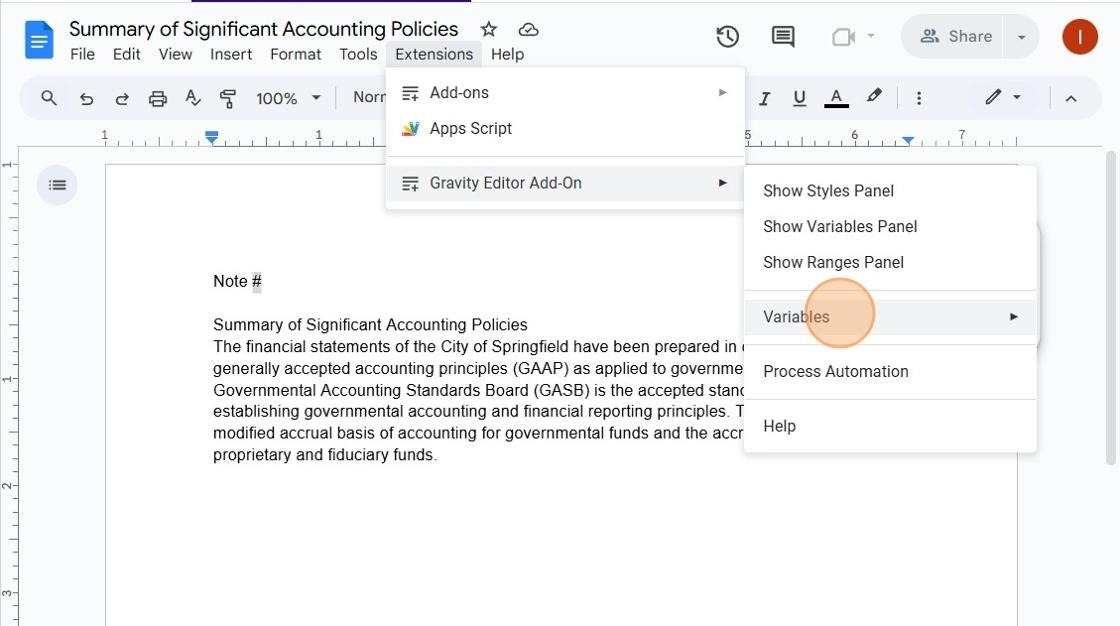Open the View menu
Screen dimensions: 1120x626
(x=175, y=54)
